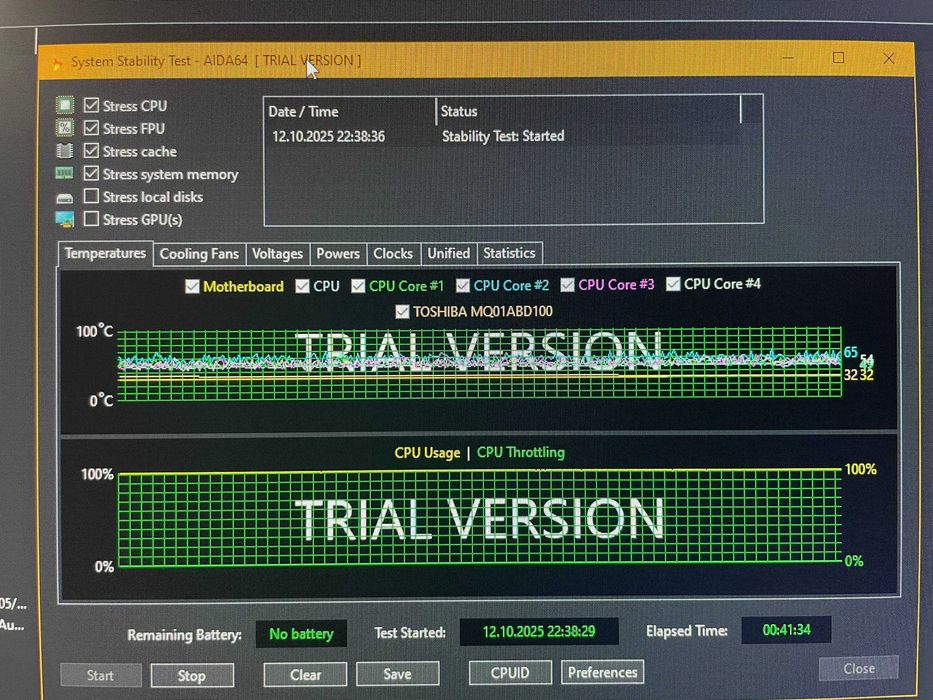933x700 pixels.
Task: Open Preferences
Action: click(x=602, y=672)
